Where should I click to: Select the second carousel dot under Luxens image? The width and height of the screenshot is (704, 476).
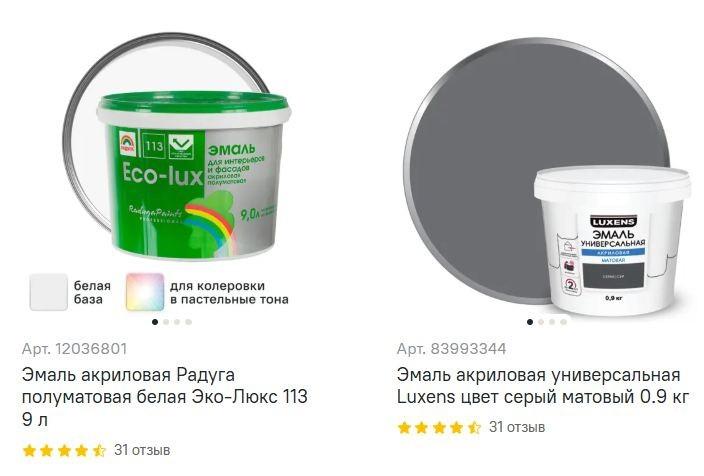[541, 322]
